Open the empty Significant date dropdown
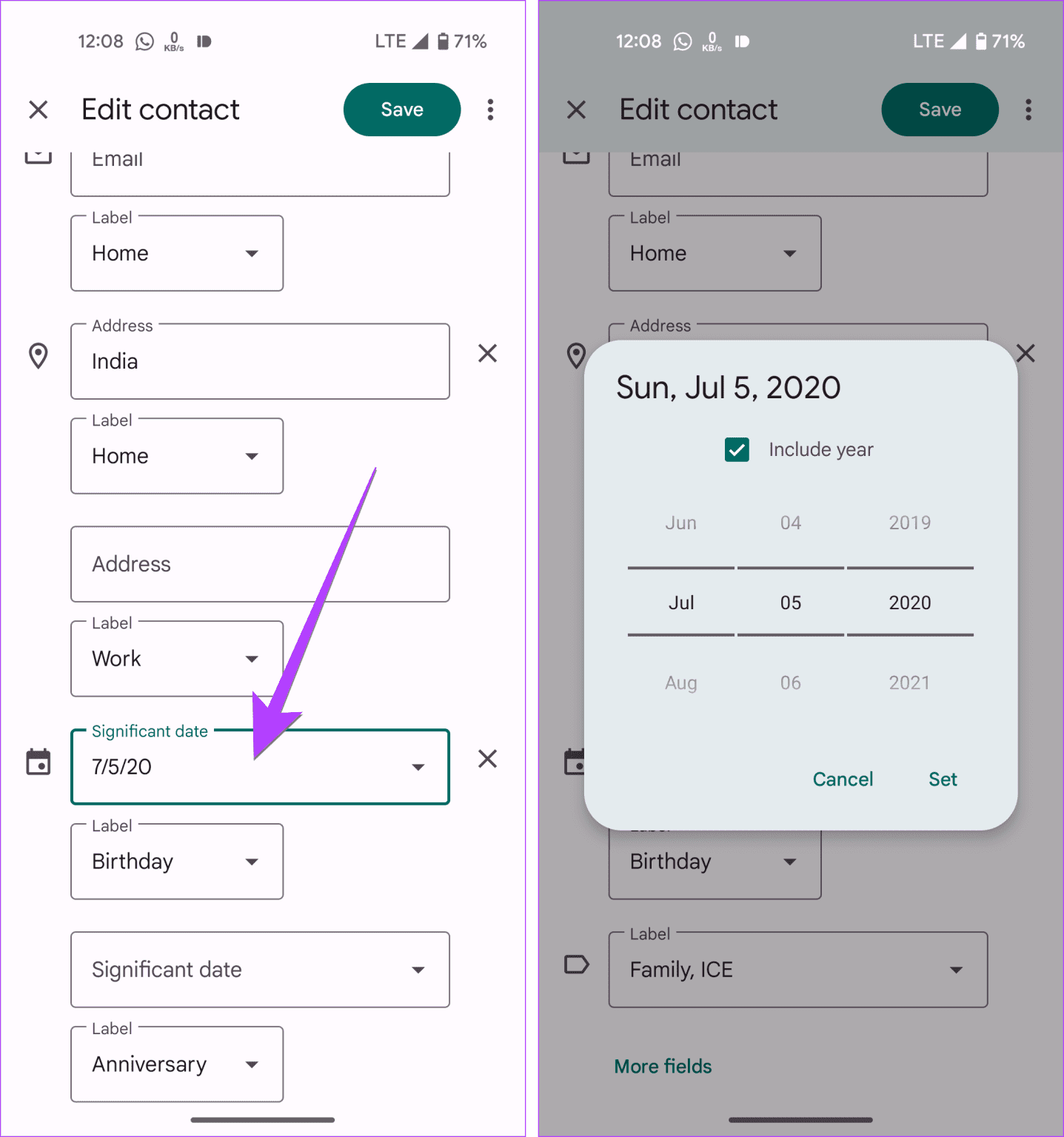The width and height of the screenshot is (1064, 1137). pyautogui.click(x=260, y=970)
